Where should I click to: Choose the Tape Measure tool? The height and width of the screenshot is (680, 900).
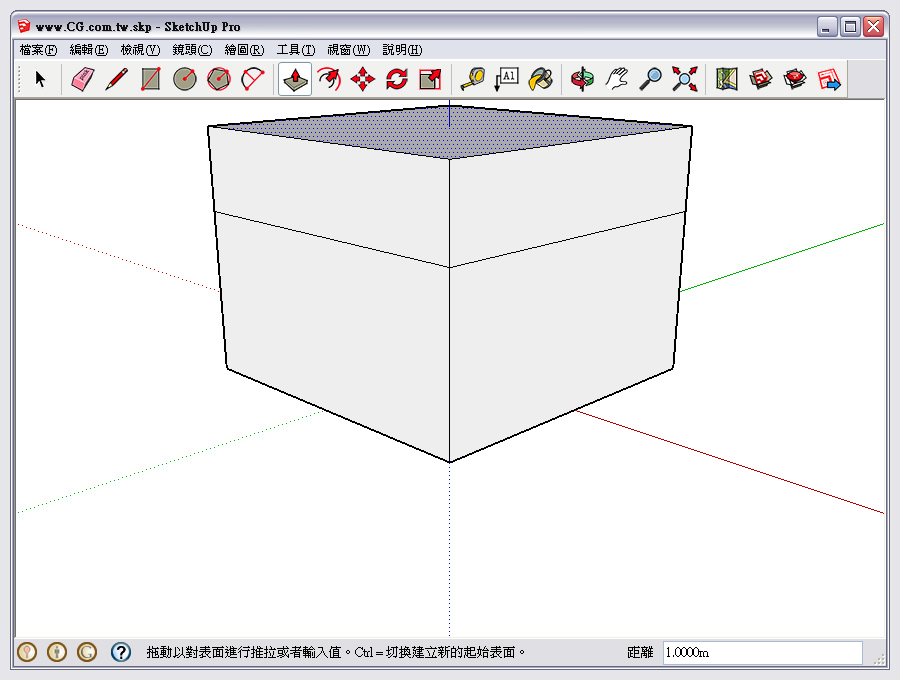tap(473, 79)
